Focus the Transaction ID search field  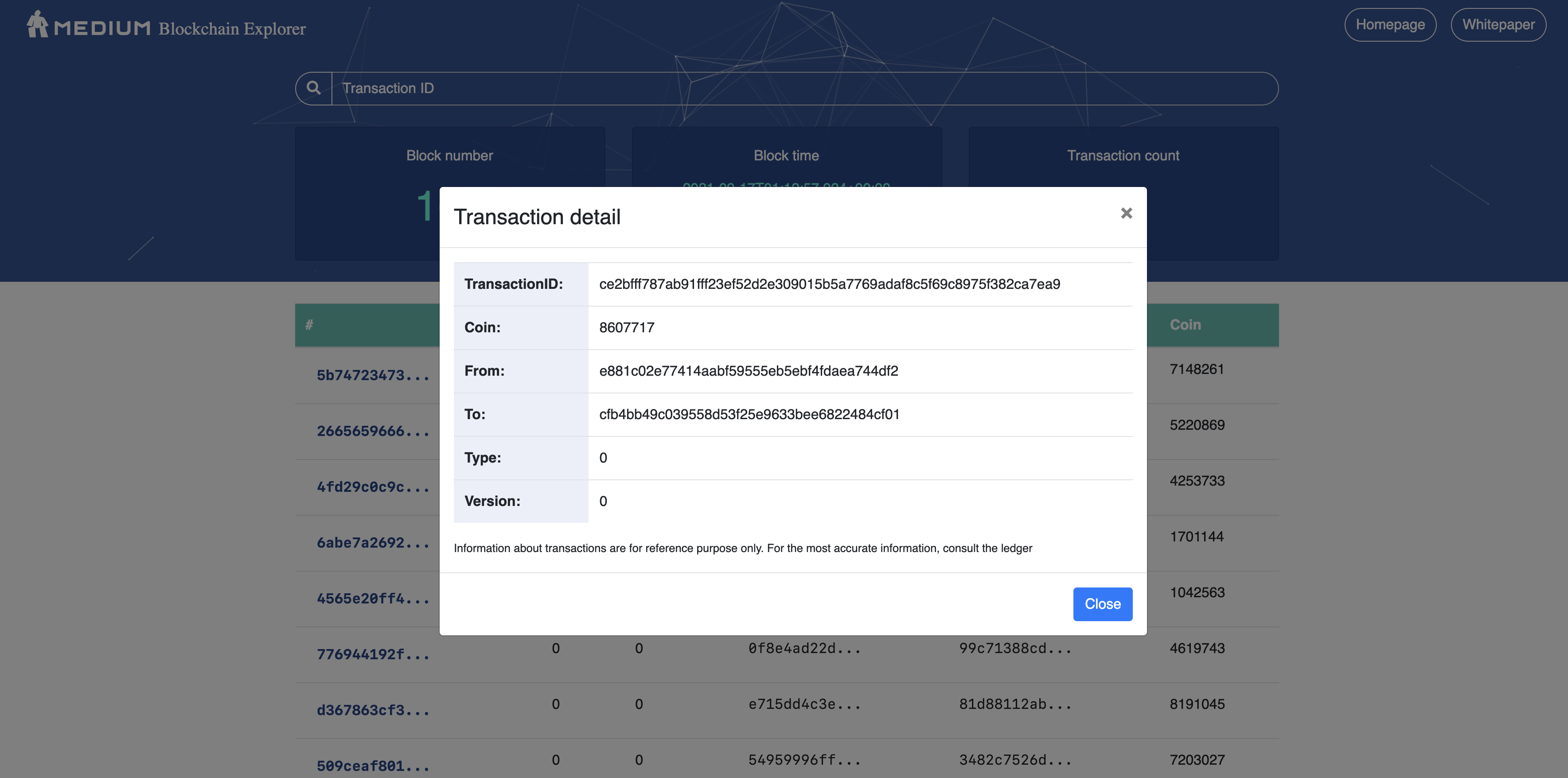pos(804,88)
